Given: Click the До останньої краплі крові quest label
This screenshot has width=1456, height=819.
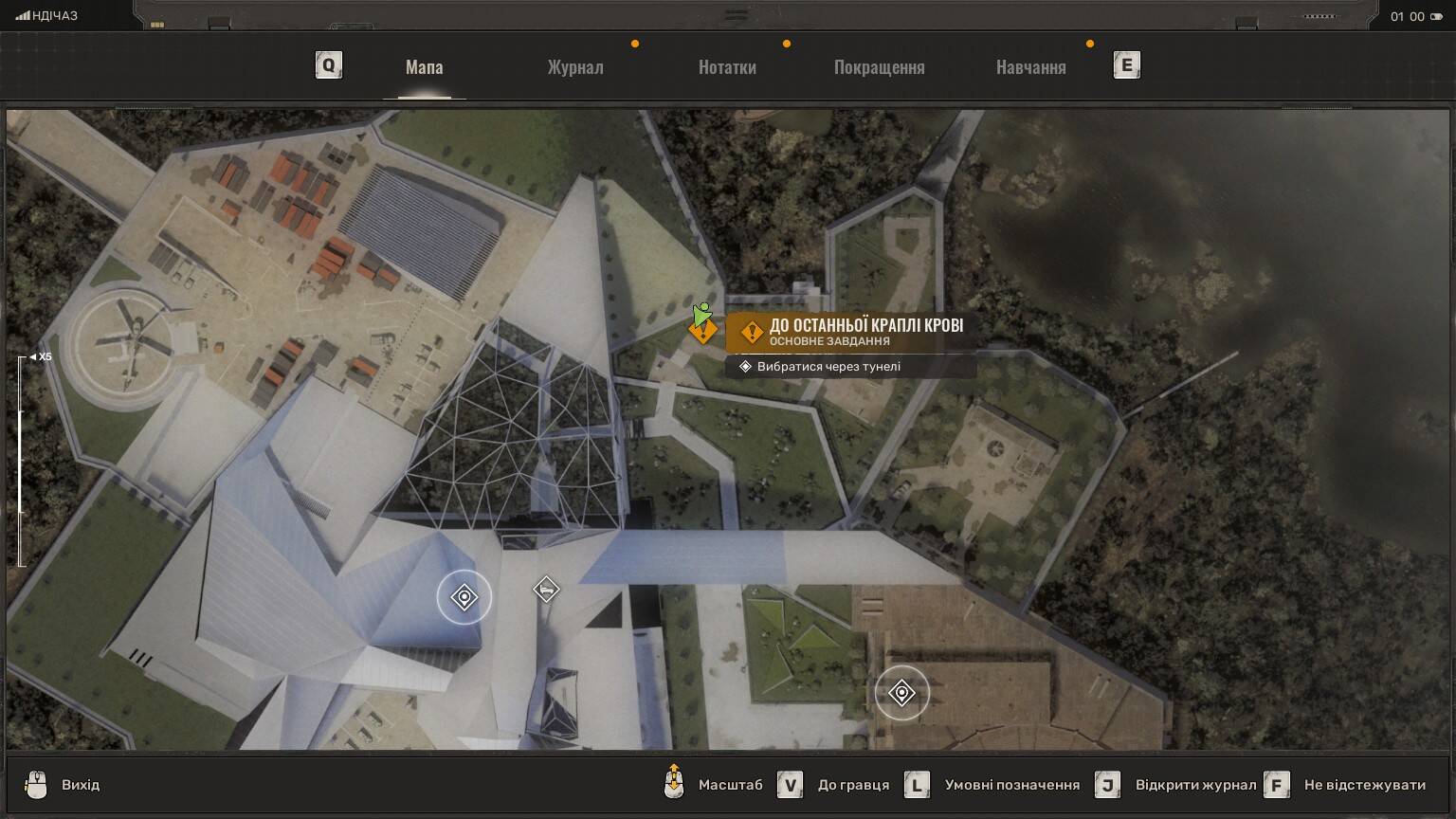Looking at the screenshot, I should pos(851,332).
